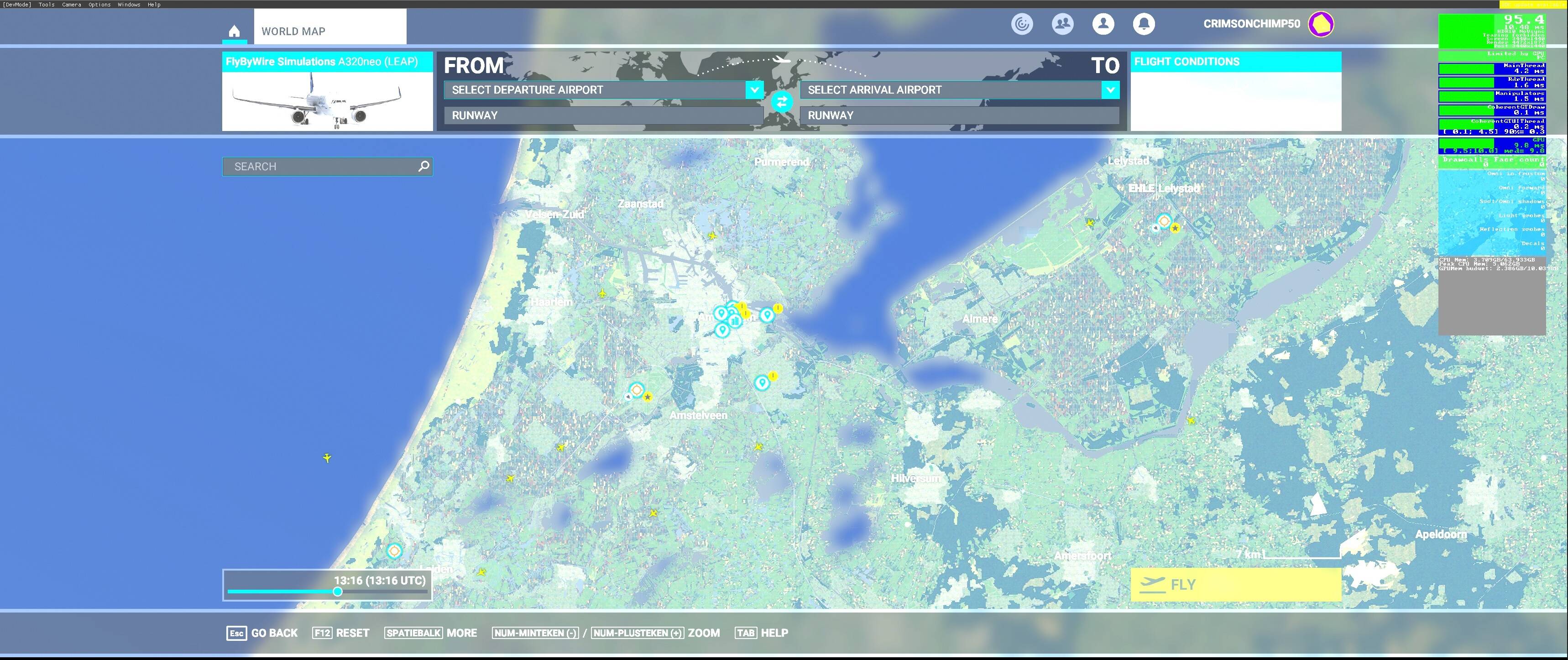Open the notifications bell icon
1568x660 pixels.
pyautogui.click(x=1144, y=24)
